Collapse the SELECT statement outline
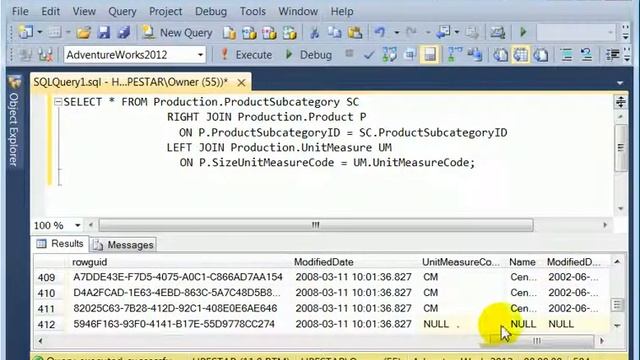 tap(58, 102)
